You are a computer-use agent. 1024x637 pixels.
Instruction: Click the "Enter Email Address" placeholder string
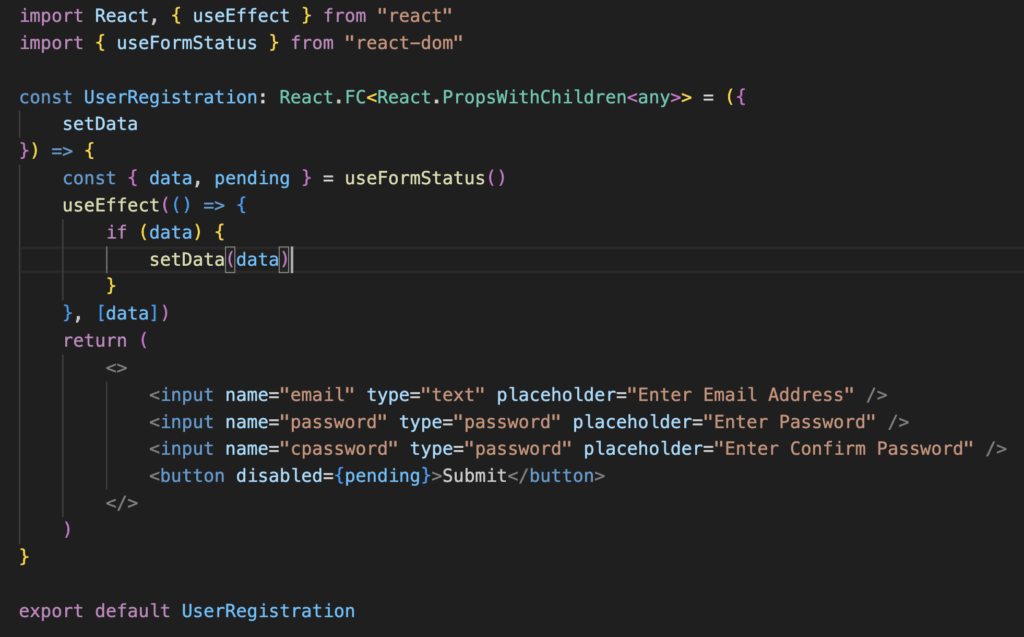pyautogui.click(x=740, y=394)
